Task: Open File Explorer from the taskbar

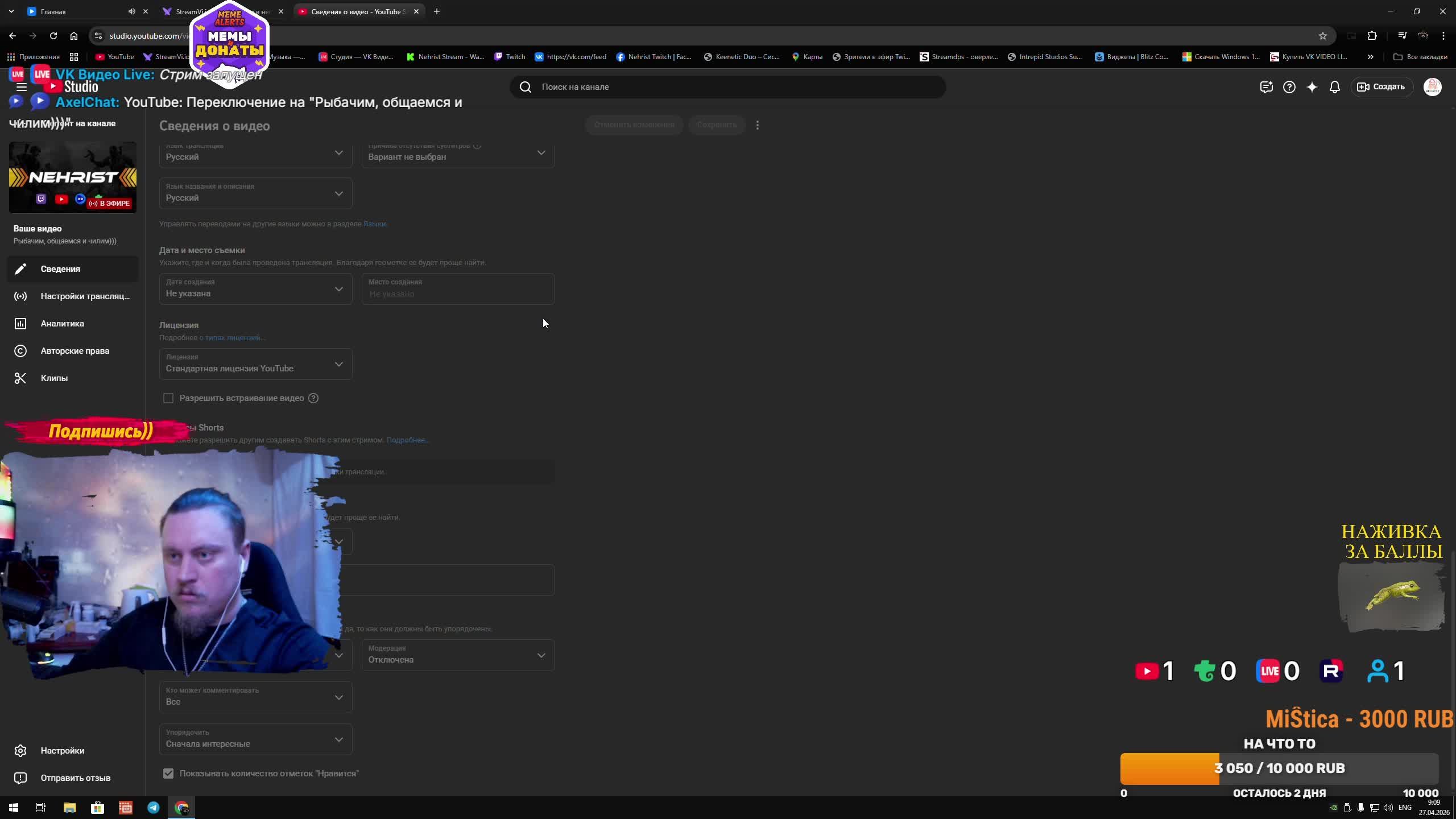Action: coord(69,808)
